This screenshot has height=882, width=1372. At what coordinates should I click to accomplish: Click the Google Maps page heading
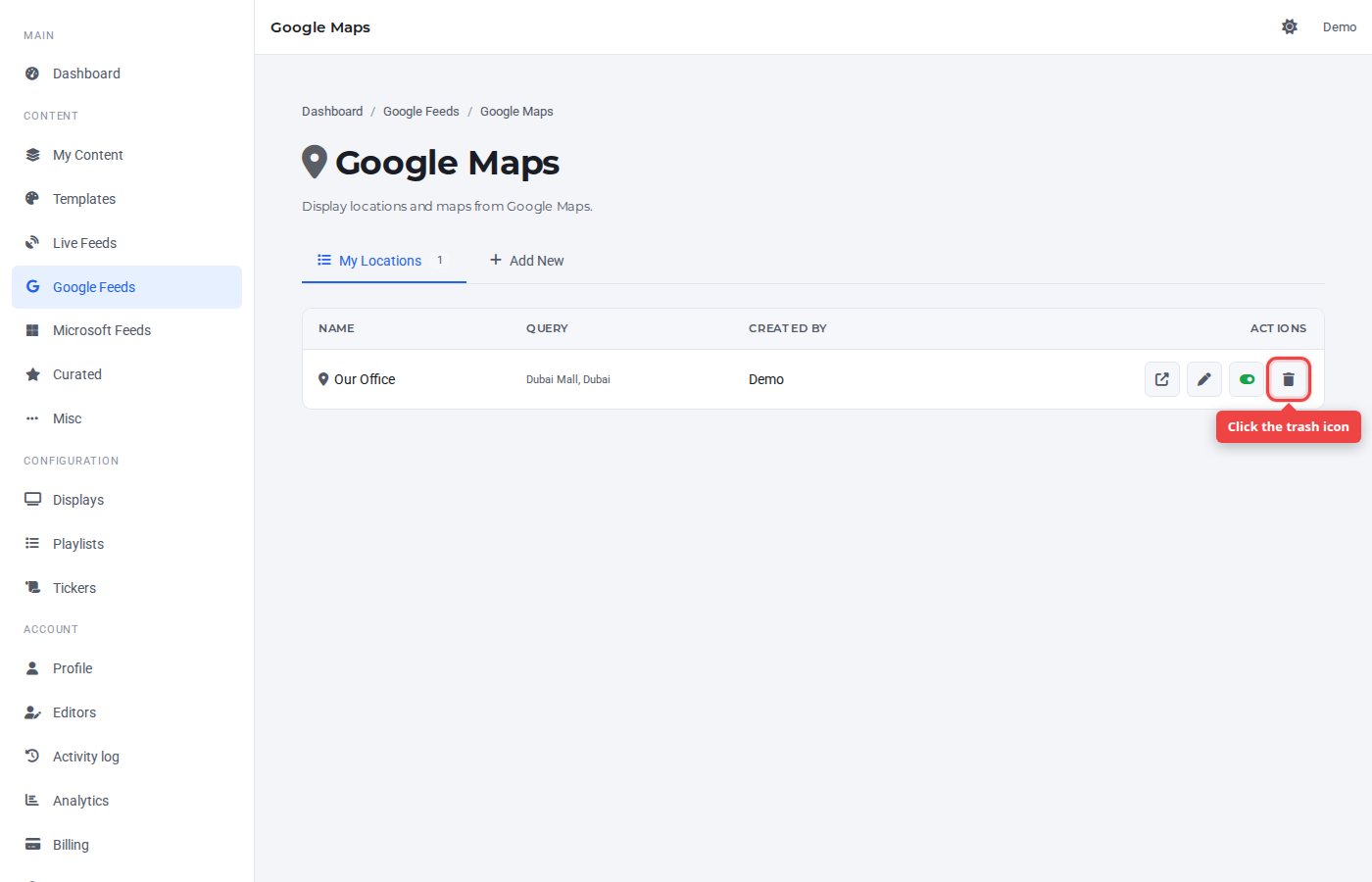tap(448, 163)
